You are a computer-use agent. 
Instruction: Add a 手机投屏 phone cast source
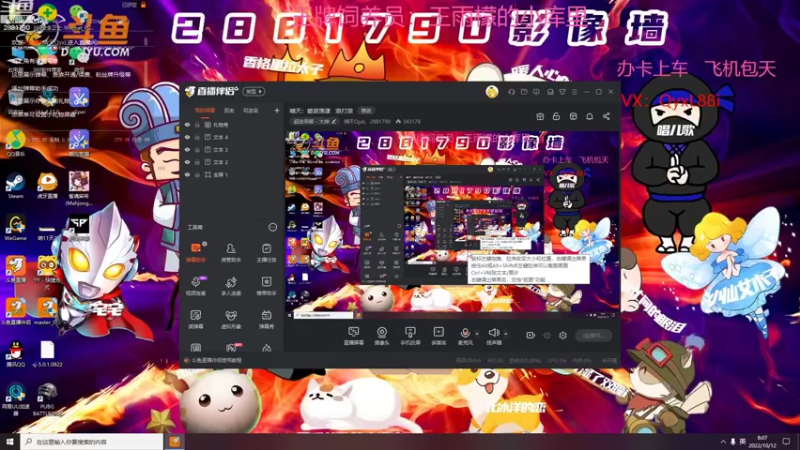[410, 336]
